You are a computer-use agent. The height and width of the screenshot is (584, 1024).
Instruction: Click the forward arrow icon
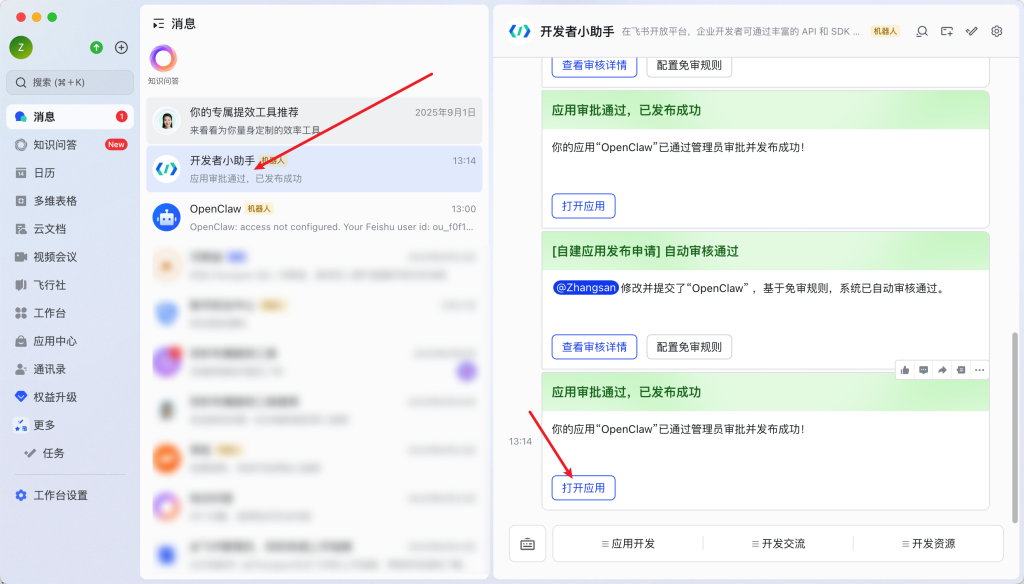[x=942, y=370]
